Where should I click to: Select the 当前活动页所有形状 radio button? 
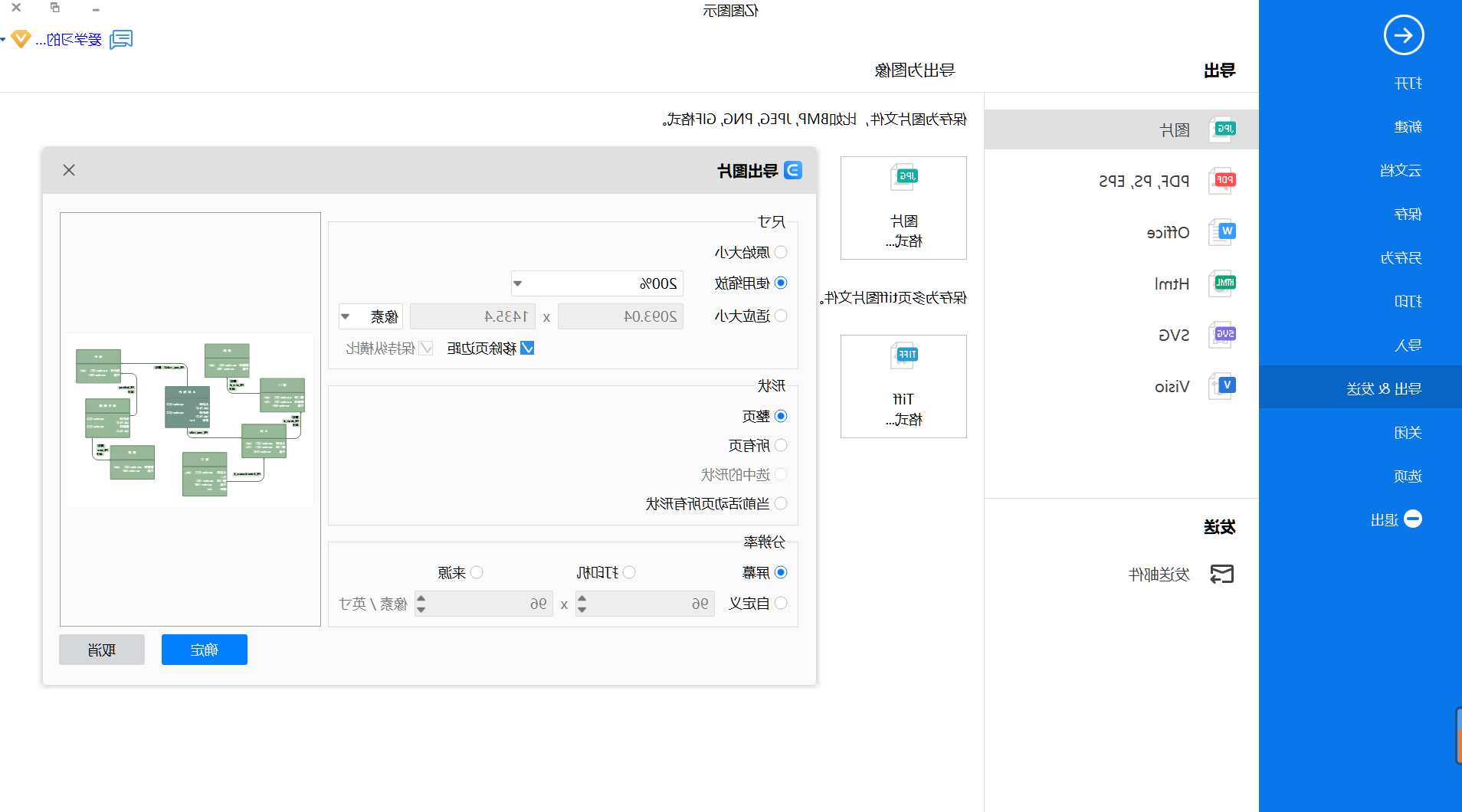click(781, 503)
